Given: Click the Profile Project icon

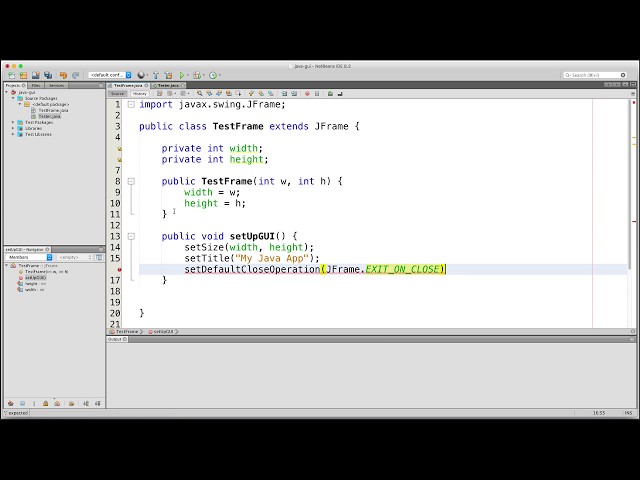Looking at the screenshot, I should 213,76.
